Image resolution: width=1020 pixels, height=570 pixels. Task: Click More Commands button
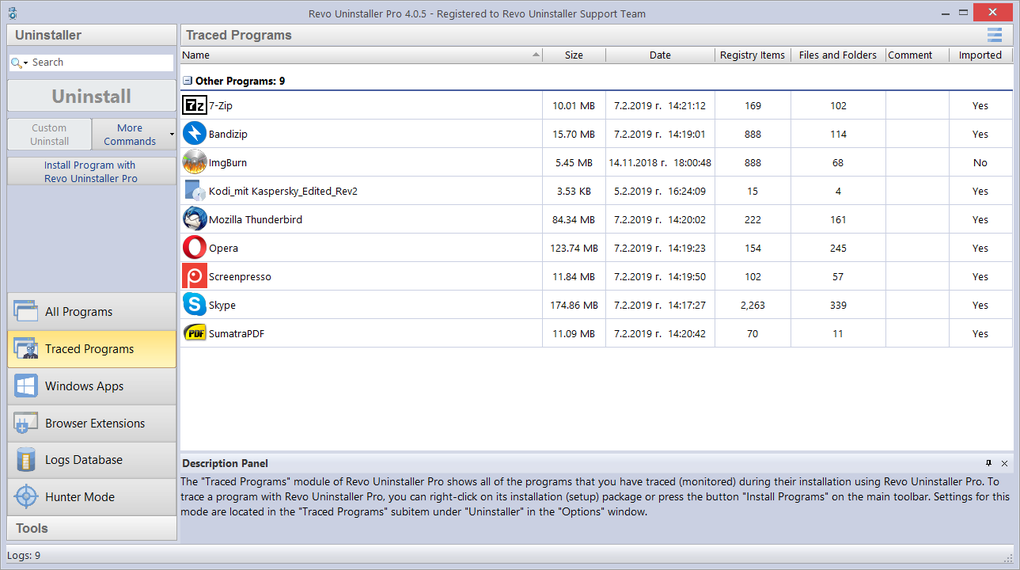129,135
